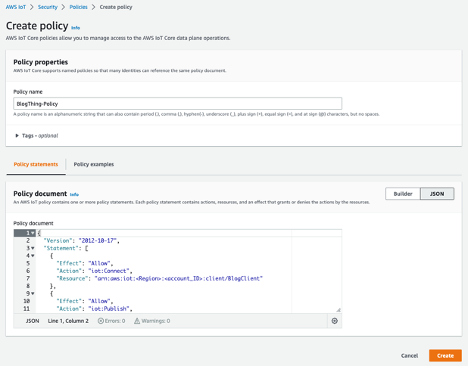This screenshot has height=366, width=468.
Task: Click the Create button
Action: (x=445, y=356)
